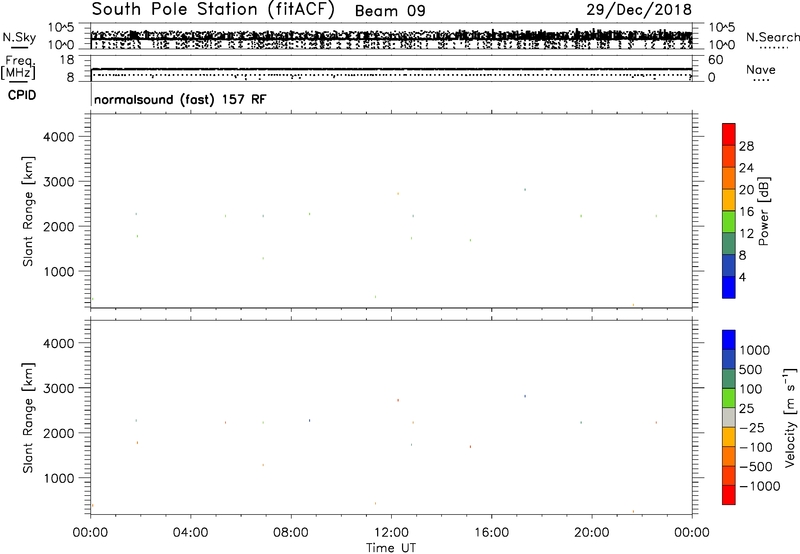Click yellow Velocity segment between -25 and -100
800x554 pixels.
coord(729,437)
